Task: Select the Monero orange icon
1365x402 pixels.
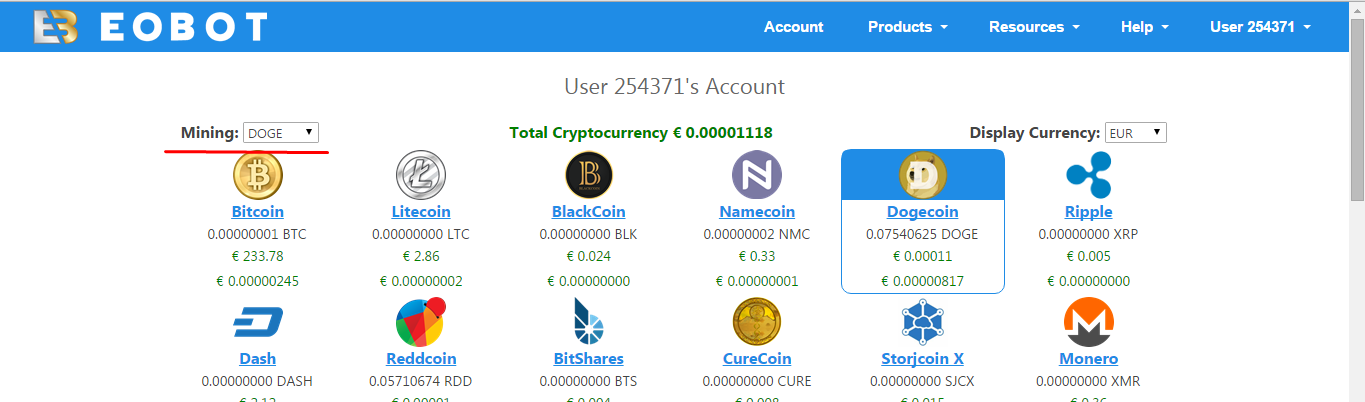Action: pyautogui.click(x=1089, y=322)
